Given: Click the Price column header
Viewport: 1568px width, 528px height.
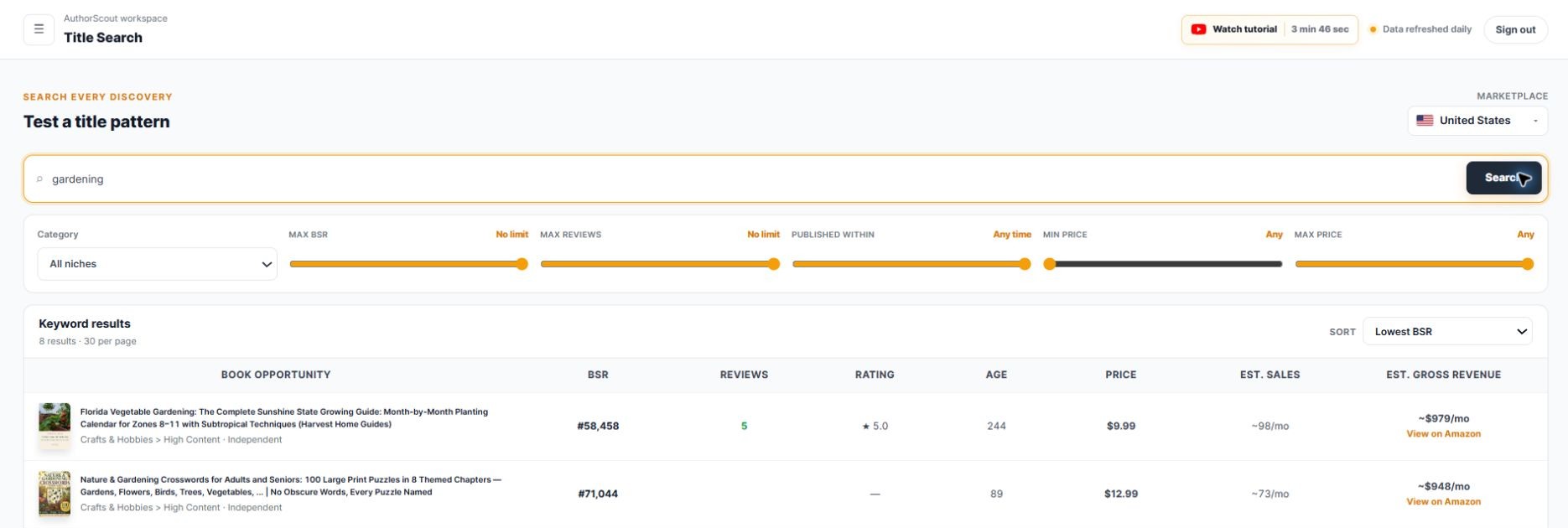Looking at the screenshot, I should point(1121,375).
